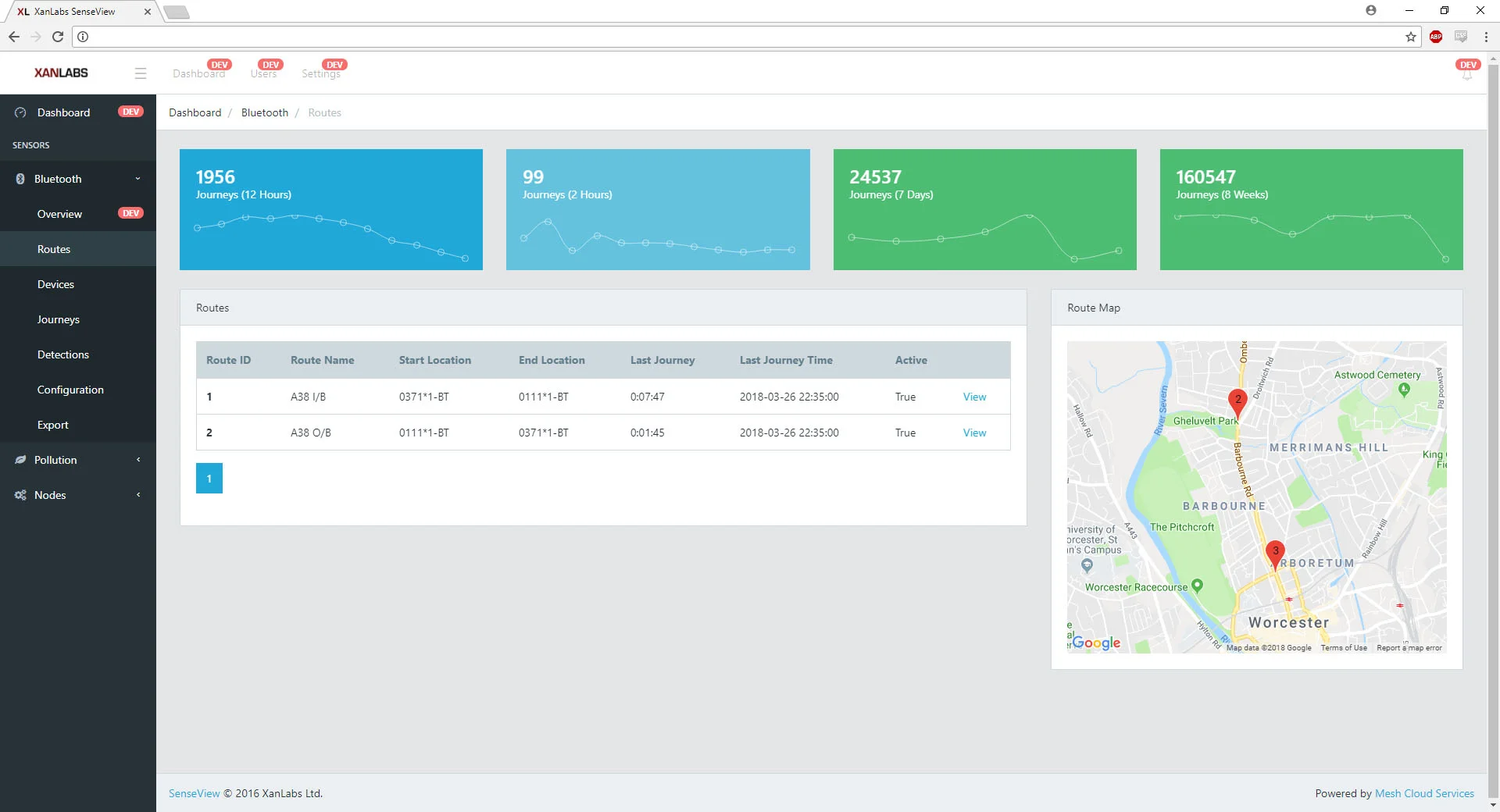Close the XanLabs SenseView tab
The width and height of the screenshot is (1500, 812).
tap(148, 12)
